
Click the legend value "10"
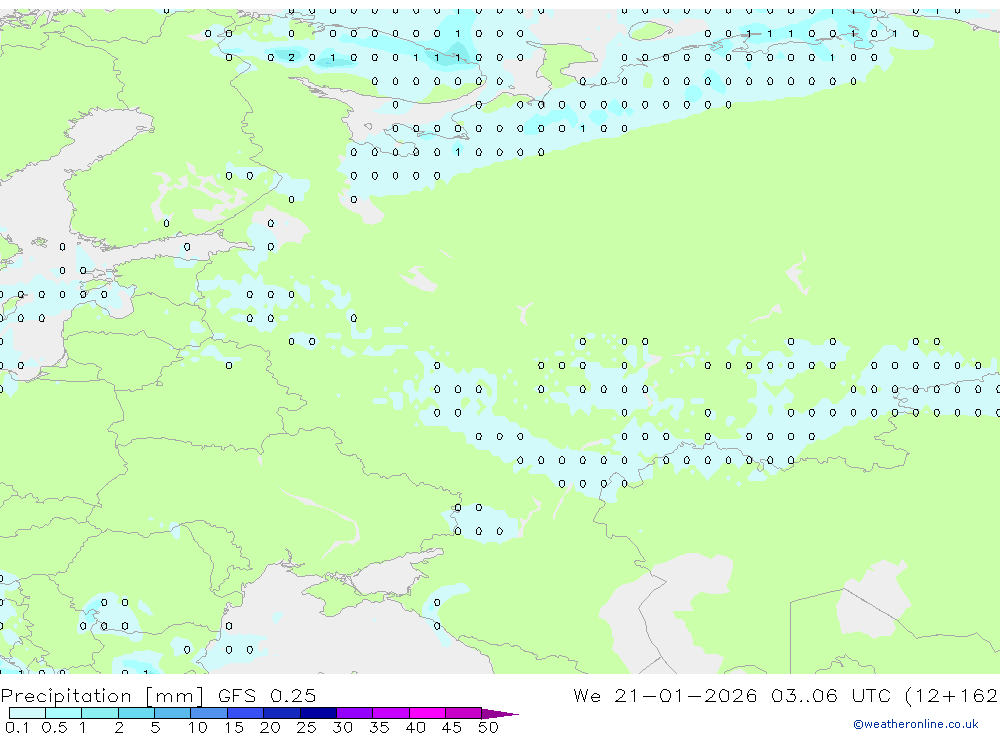tap(198, 727)
